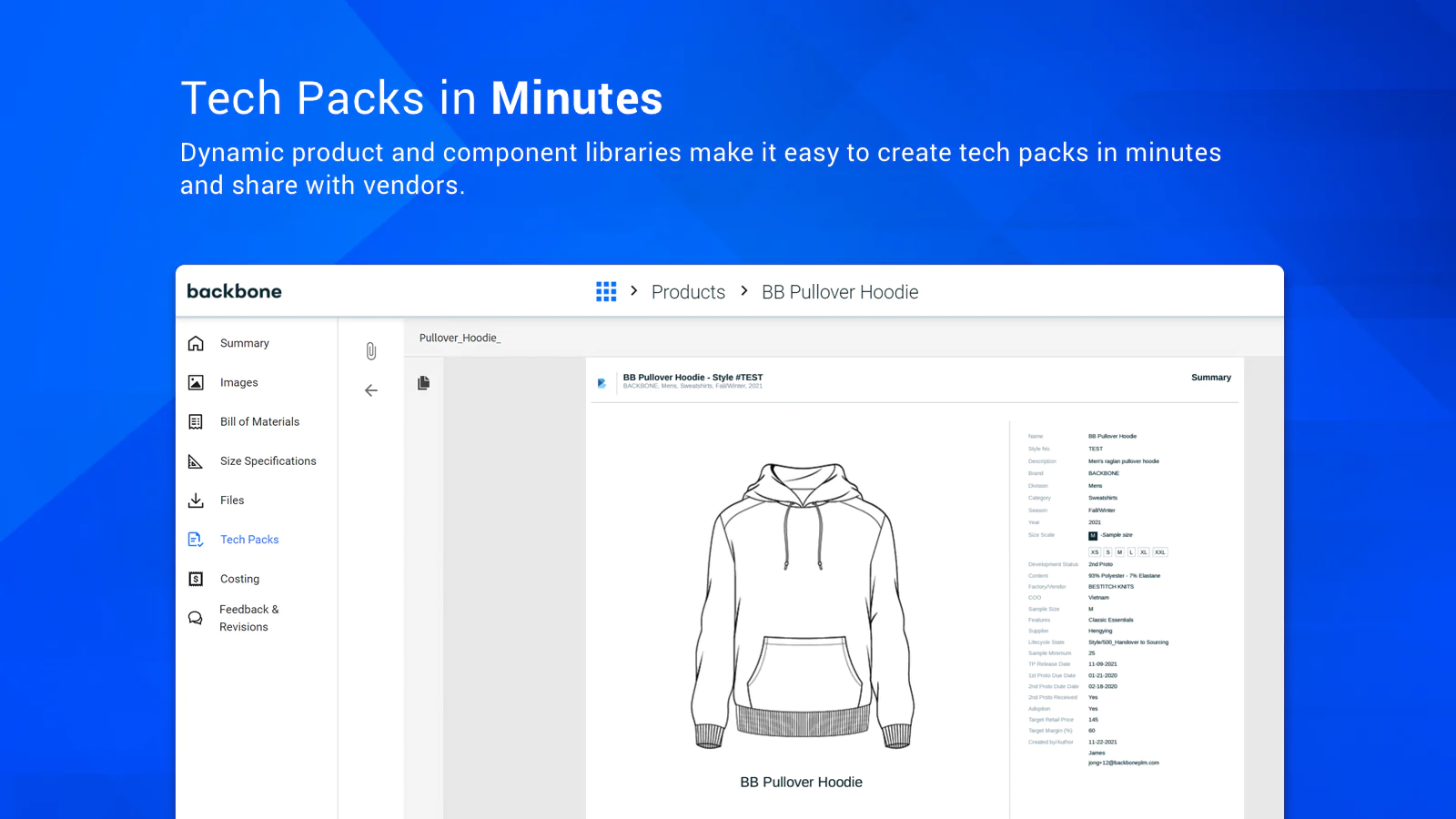Open the Tech Packs sidebar label
Image resolution: width=1456 pixels, height=819 pixels.
click(x=249, y=540)
